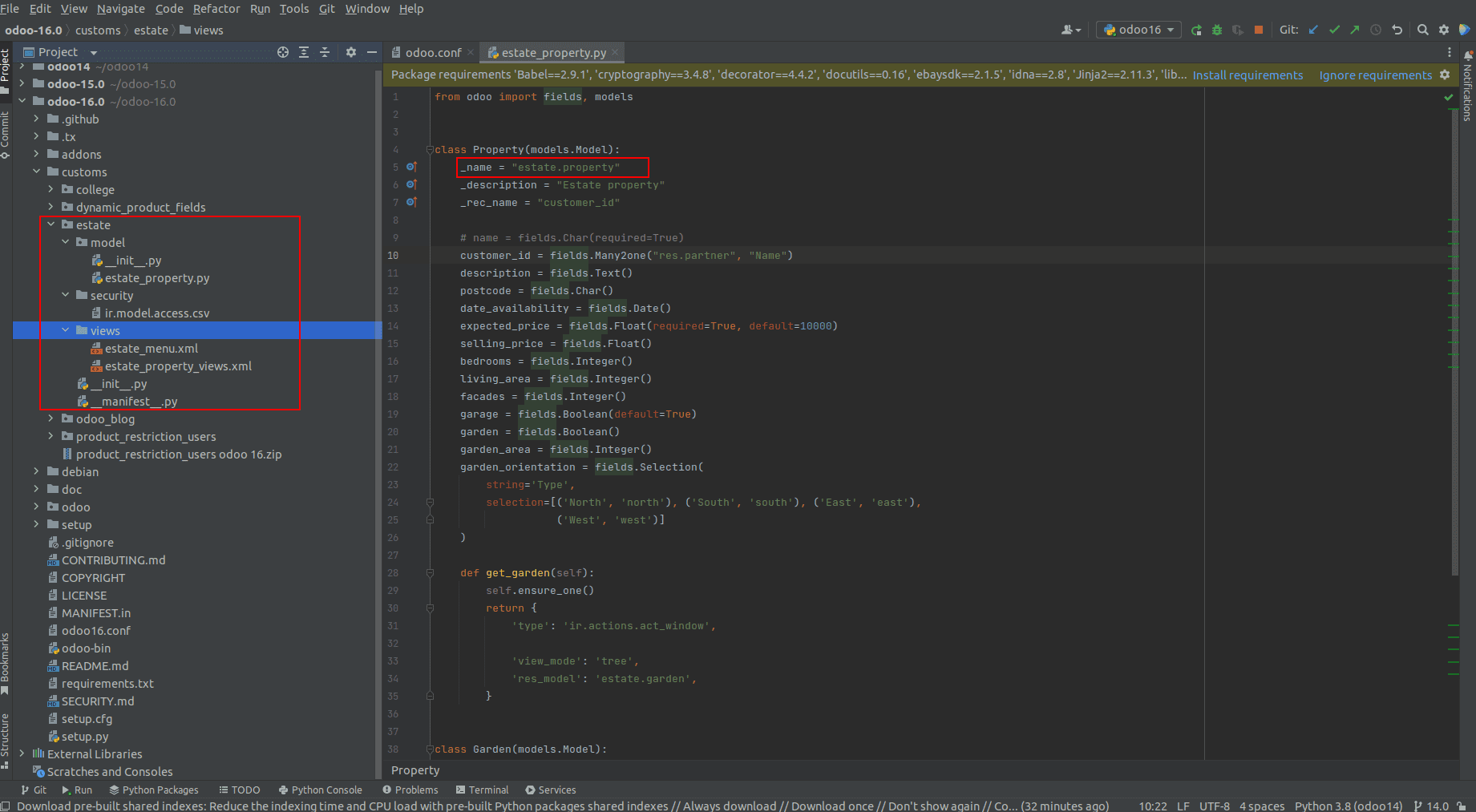This screenshot has width=1476, height=812.
Task: Open ir.model.access.csv file
Action: tap(157, 313)
